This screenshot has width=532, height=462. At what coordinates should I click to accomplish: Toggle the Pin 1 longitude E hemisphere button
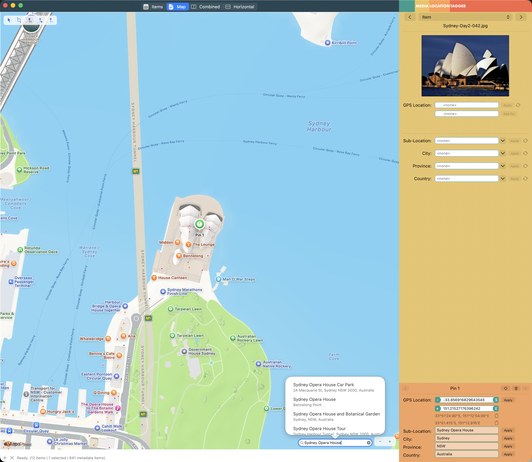[496, 408]
